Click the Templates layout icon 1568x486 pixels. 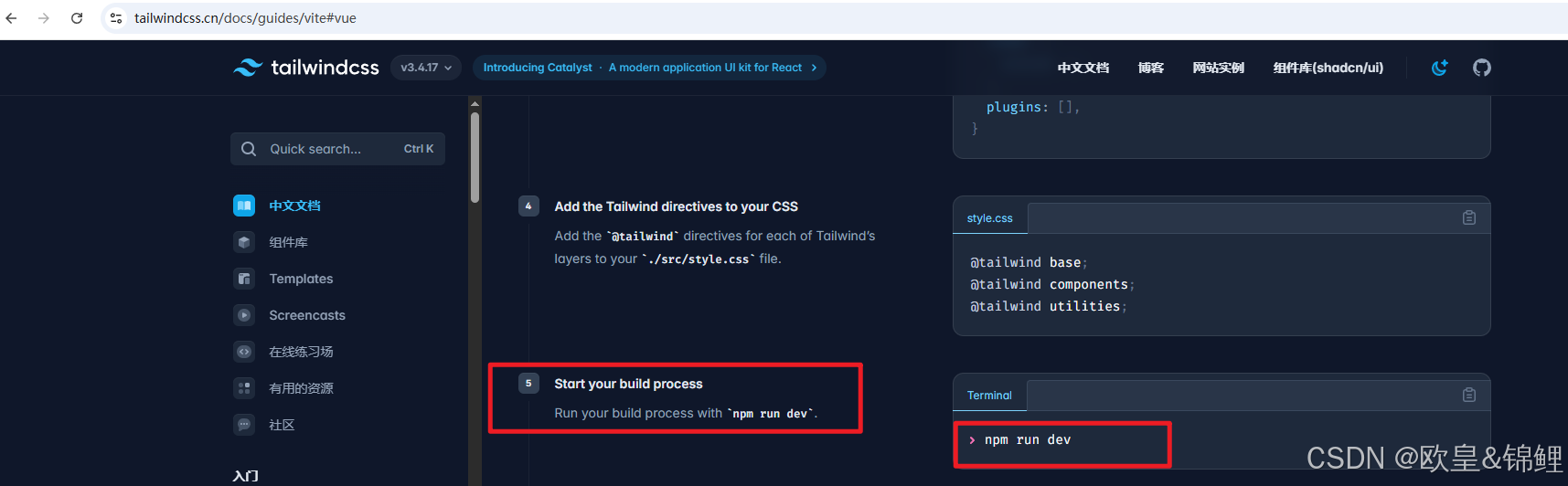pos(244,279)
